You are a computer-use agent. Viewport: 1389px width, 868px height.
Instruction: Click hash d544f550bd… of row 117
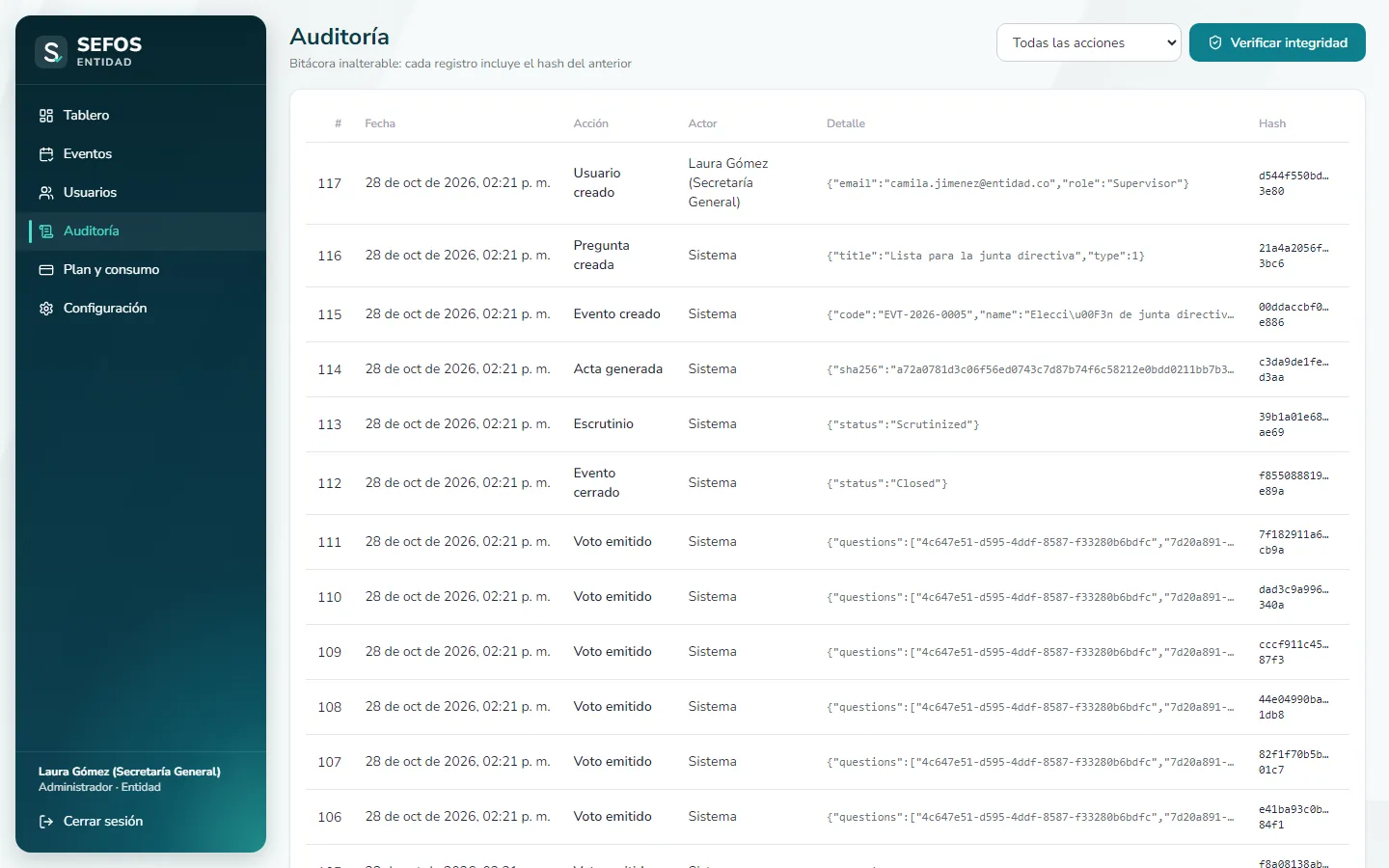pyautogui.click(x=1294, y=184)
